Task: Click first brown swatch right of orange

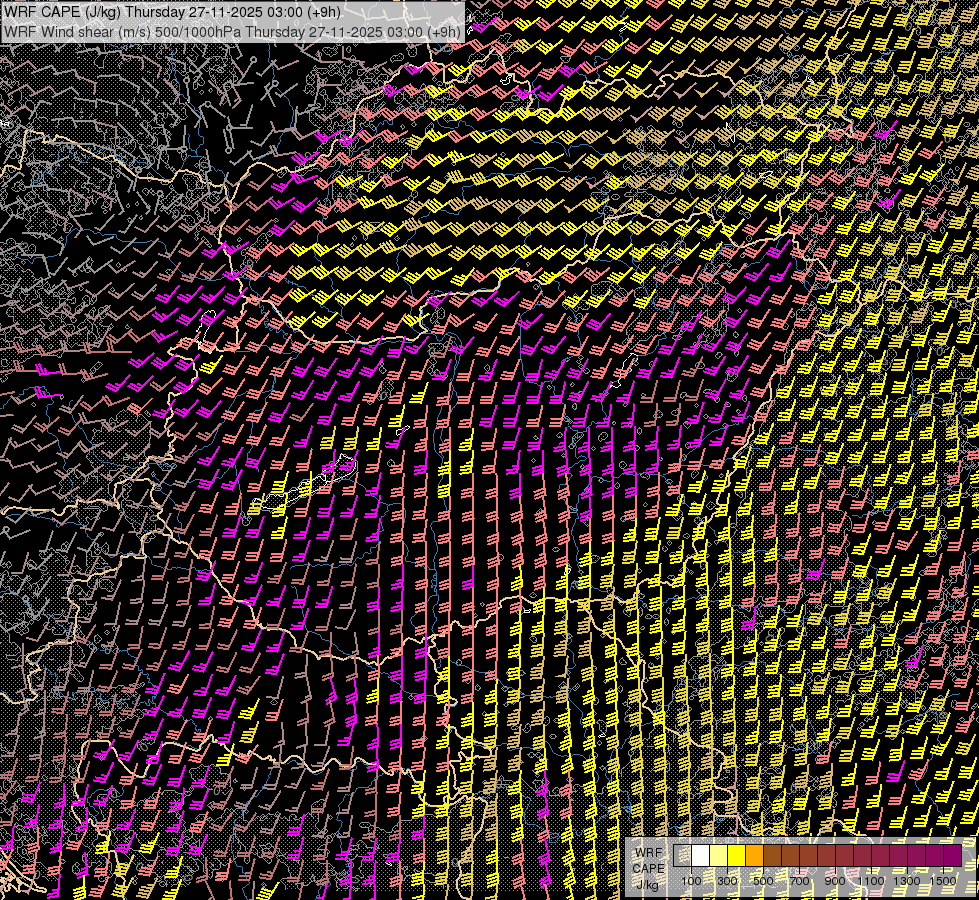Action: pos(772,855)
